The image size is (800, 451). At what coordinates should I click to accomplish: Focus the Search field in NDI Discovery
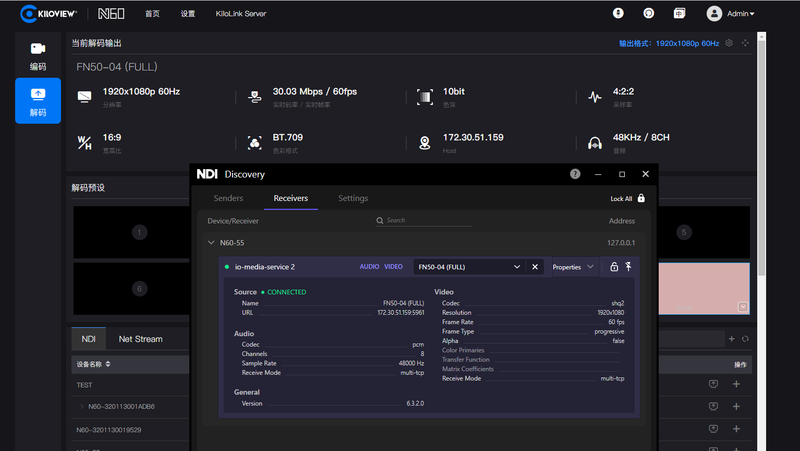click(x=424, y=220)
